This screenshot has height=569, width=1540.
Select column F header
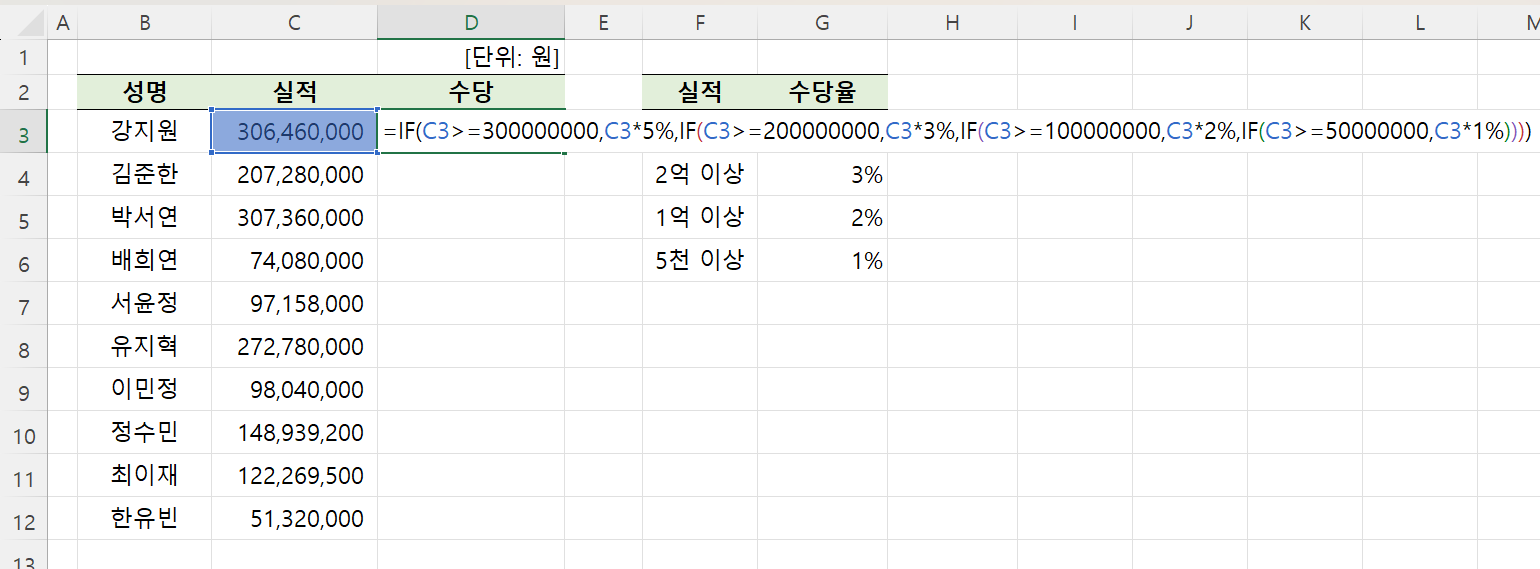click(x=700, y=22)
